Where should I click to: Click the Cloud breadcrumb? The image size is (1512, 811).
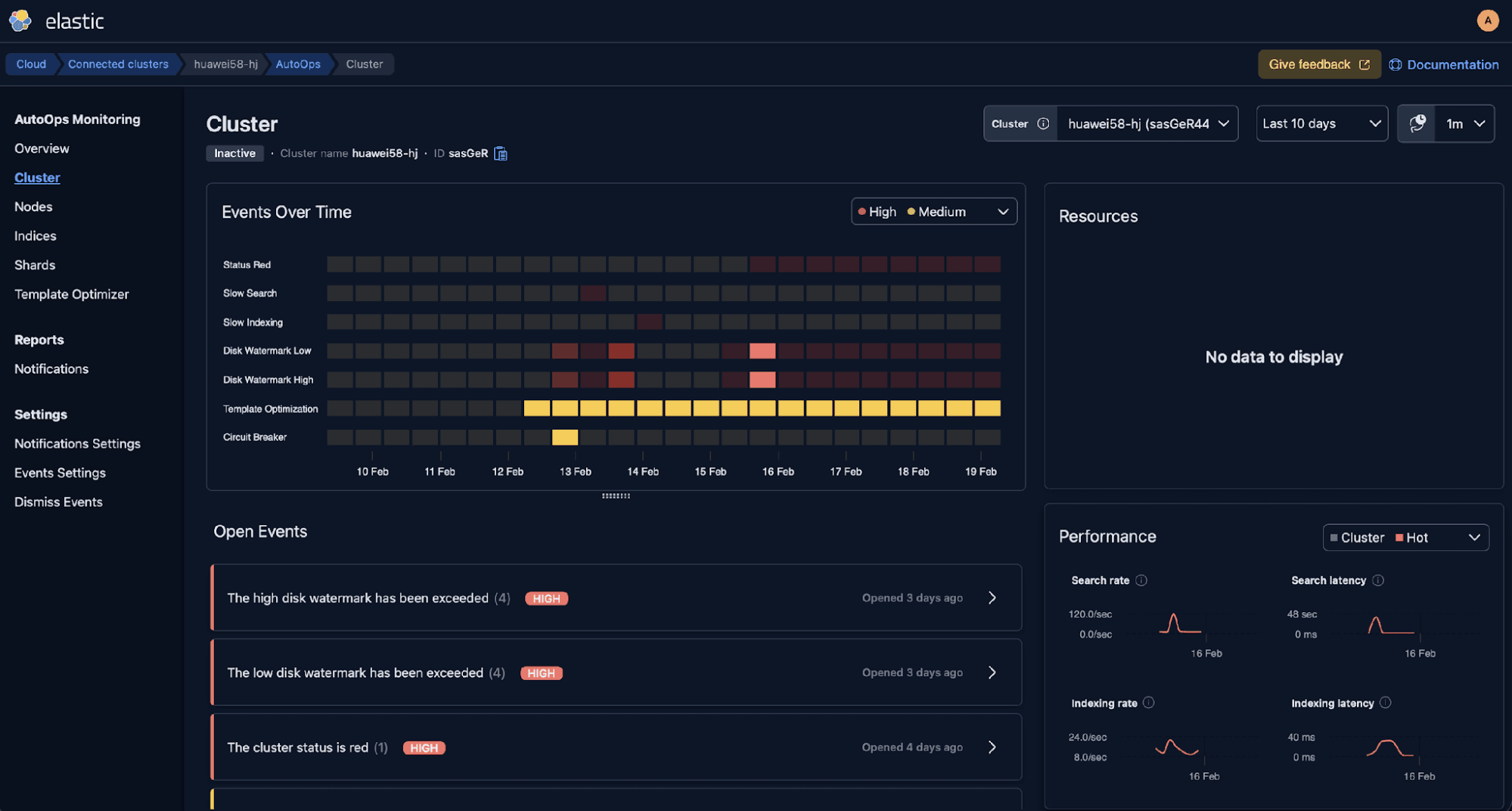pos(31,64)
